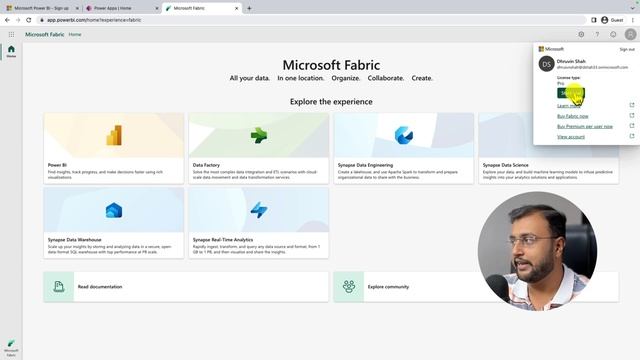This screenshot has width=640, height=360.
Task: Click the Synapse Data Warehouse house icon
Action: click(x=114, y=211)
